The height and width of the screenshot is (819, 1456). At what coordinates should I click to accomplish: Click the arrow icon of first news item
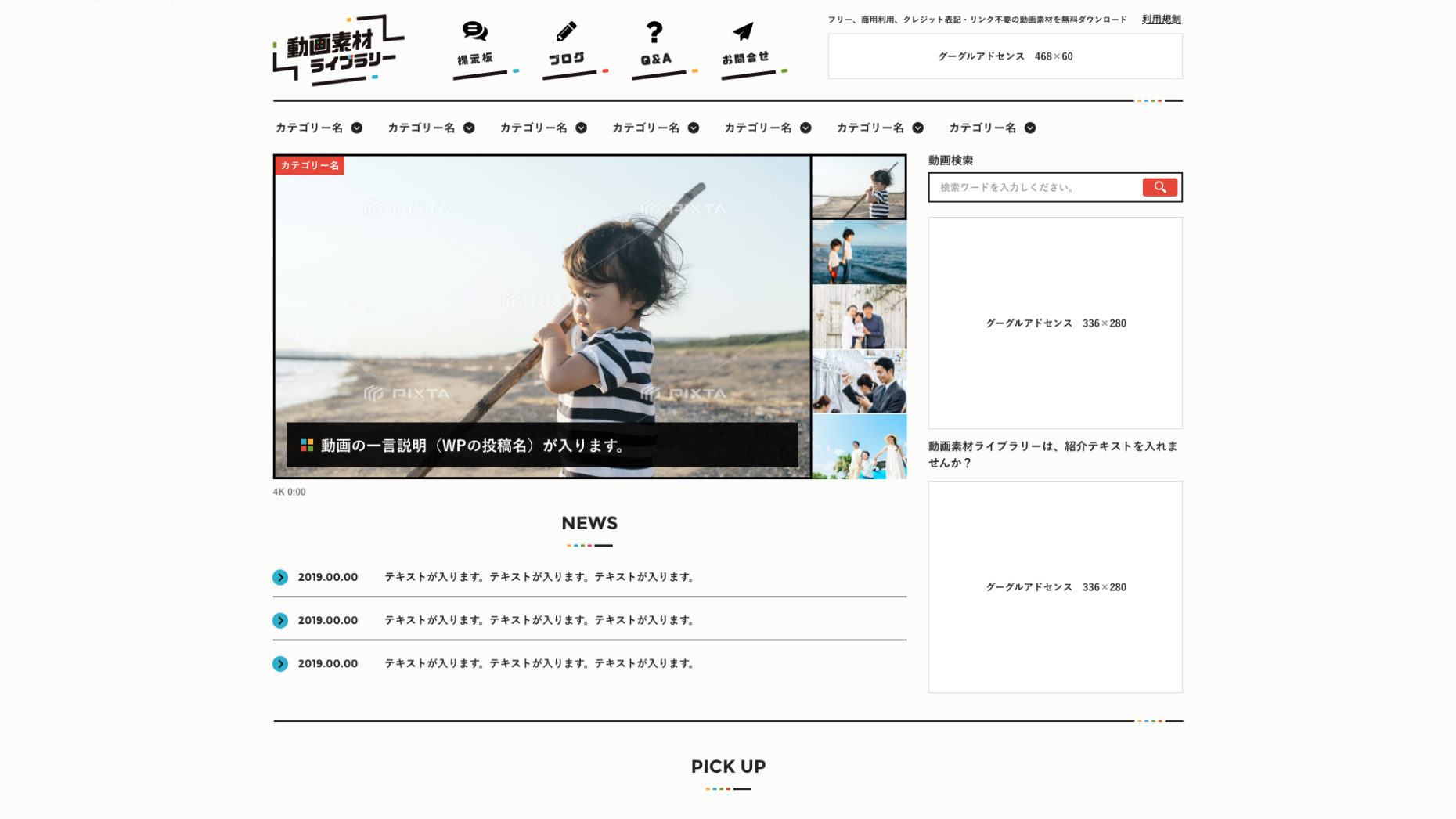pyautogui.click(x=280, y=578)
